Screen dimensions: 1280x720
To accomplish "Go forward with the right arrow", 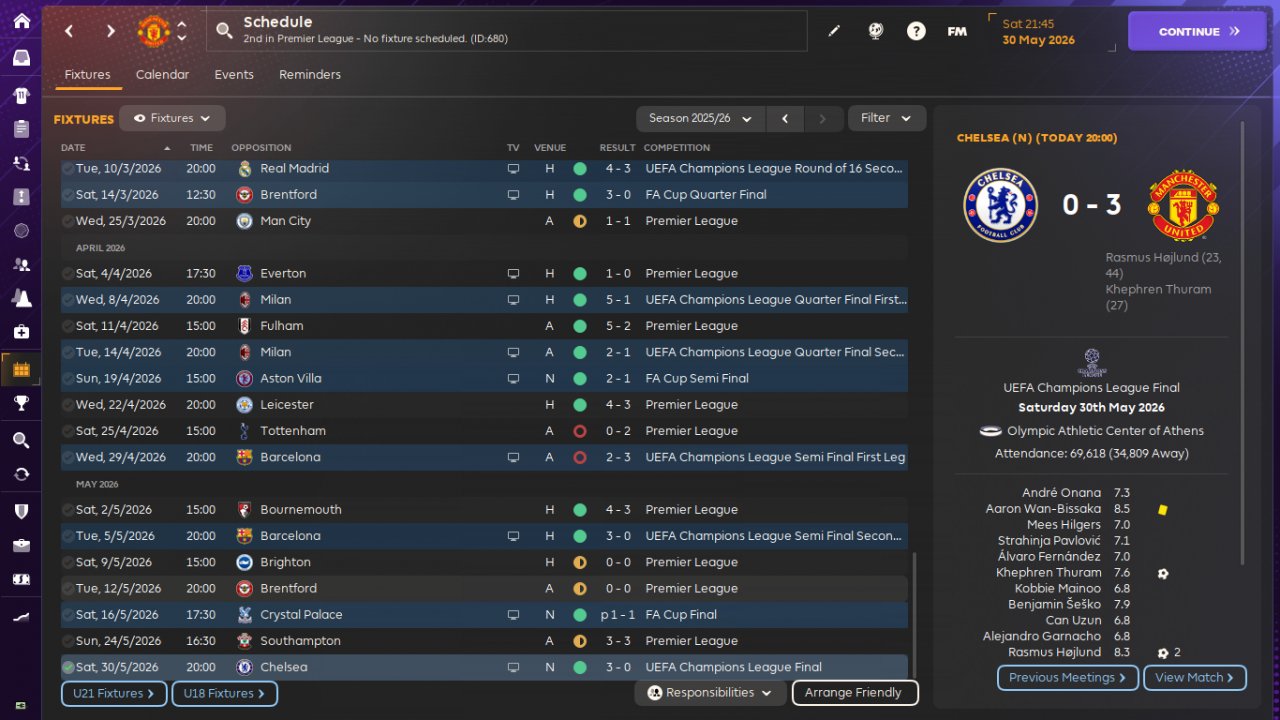I will click(x=110, y=31).
